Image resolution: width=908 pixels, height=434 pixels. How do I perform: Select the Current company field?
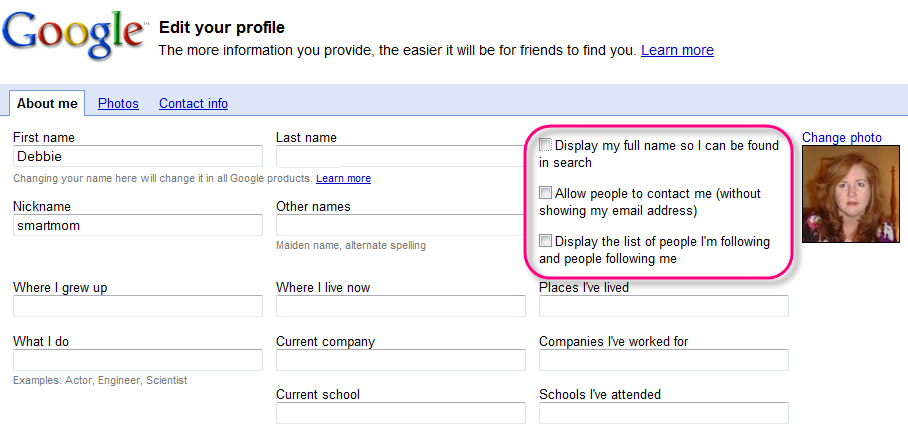[400, 360]
